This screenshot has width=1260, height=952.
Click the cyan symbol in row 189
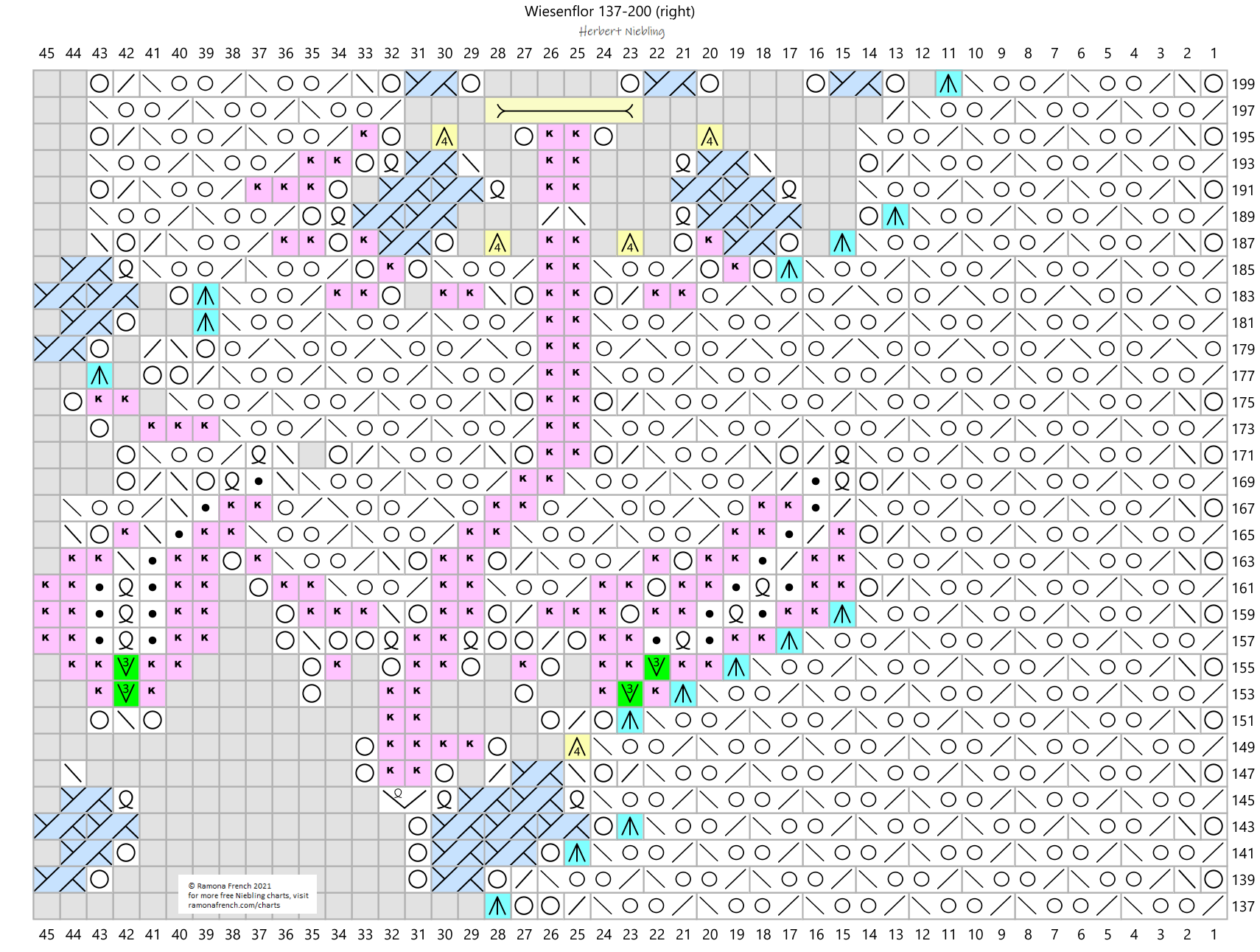tap(895, 217)
